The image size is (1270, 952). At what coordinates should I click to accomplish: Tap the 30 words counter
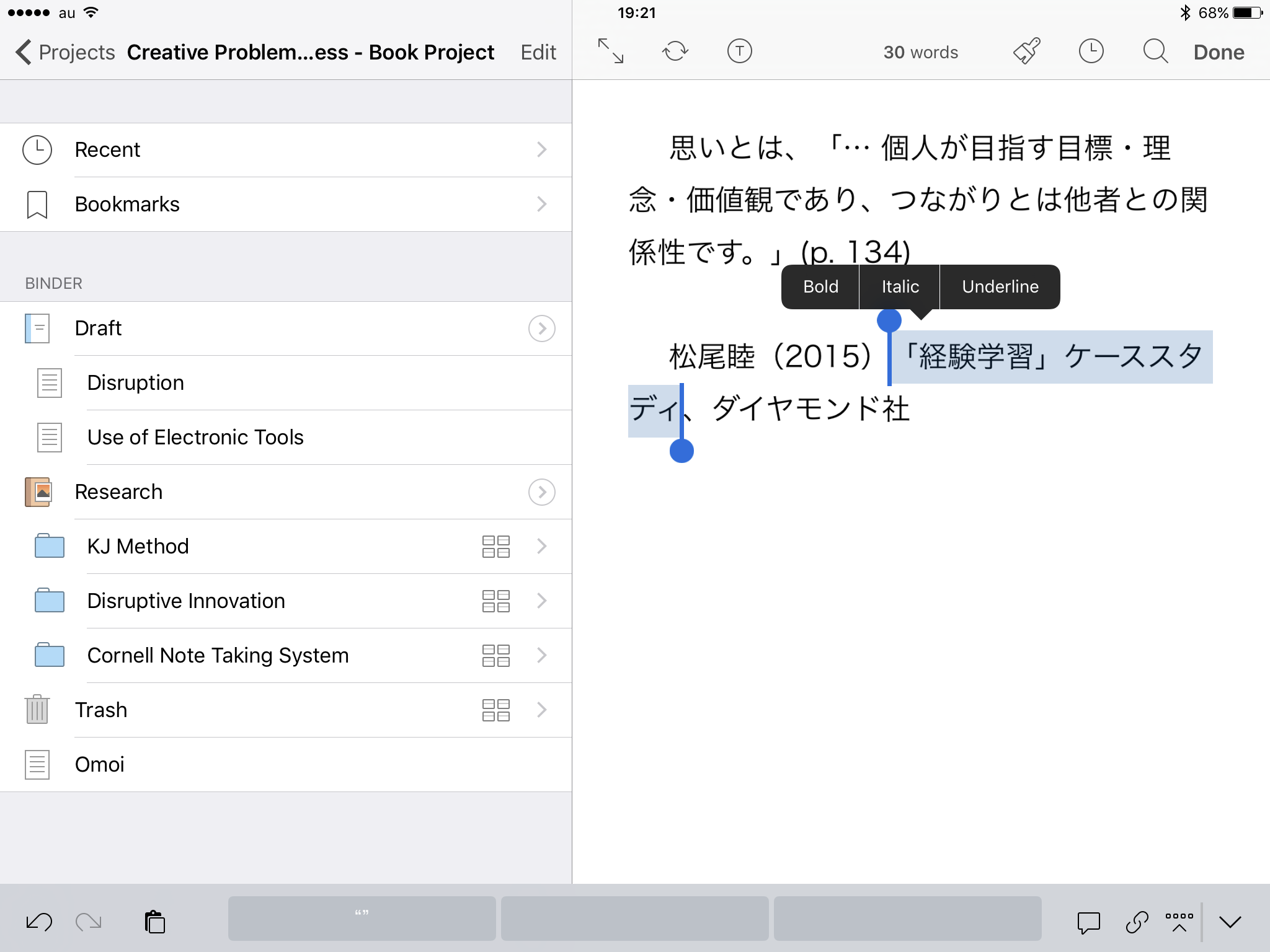[921, 52]
